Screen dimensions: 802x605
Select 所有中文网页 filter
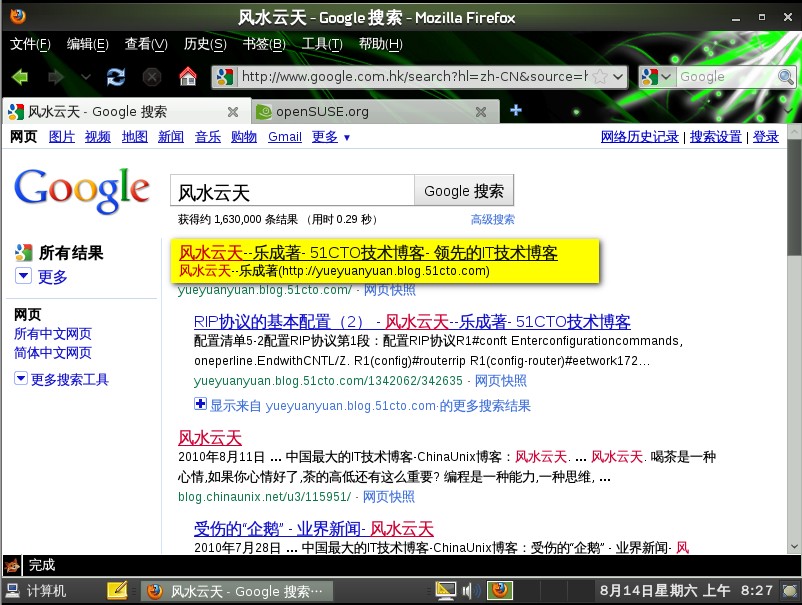pyautogui.click(x=53, y=334)
